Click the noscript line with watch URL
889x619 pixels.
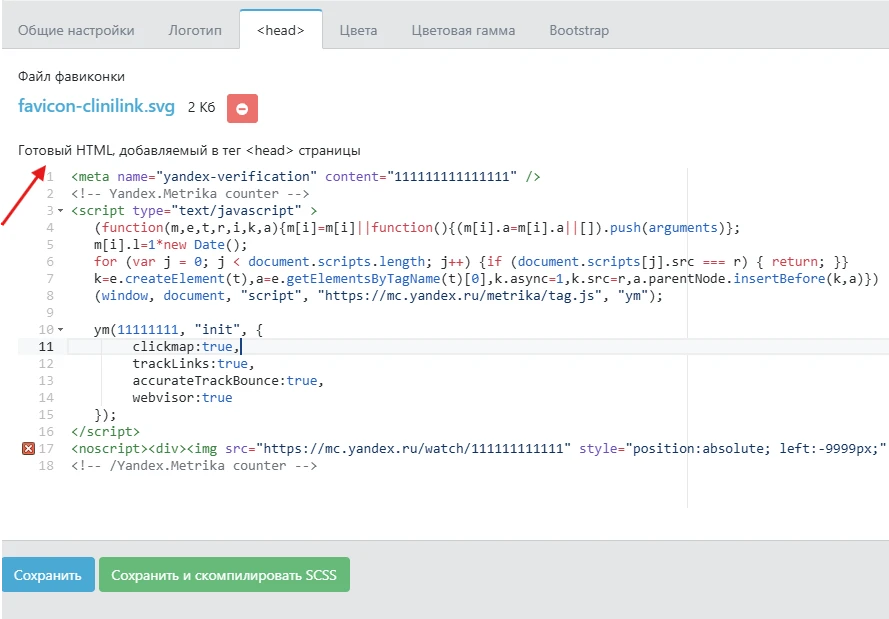point(400,449)
